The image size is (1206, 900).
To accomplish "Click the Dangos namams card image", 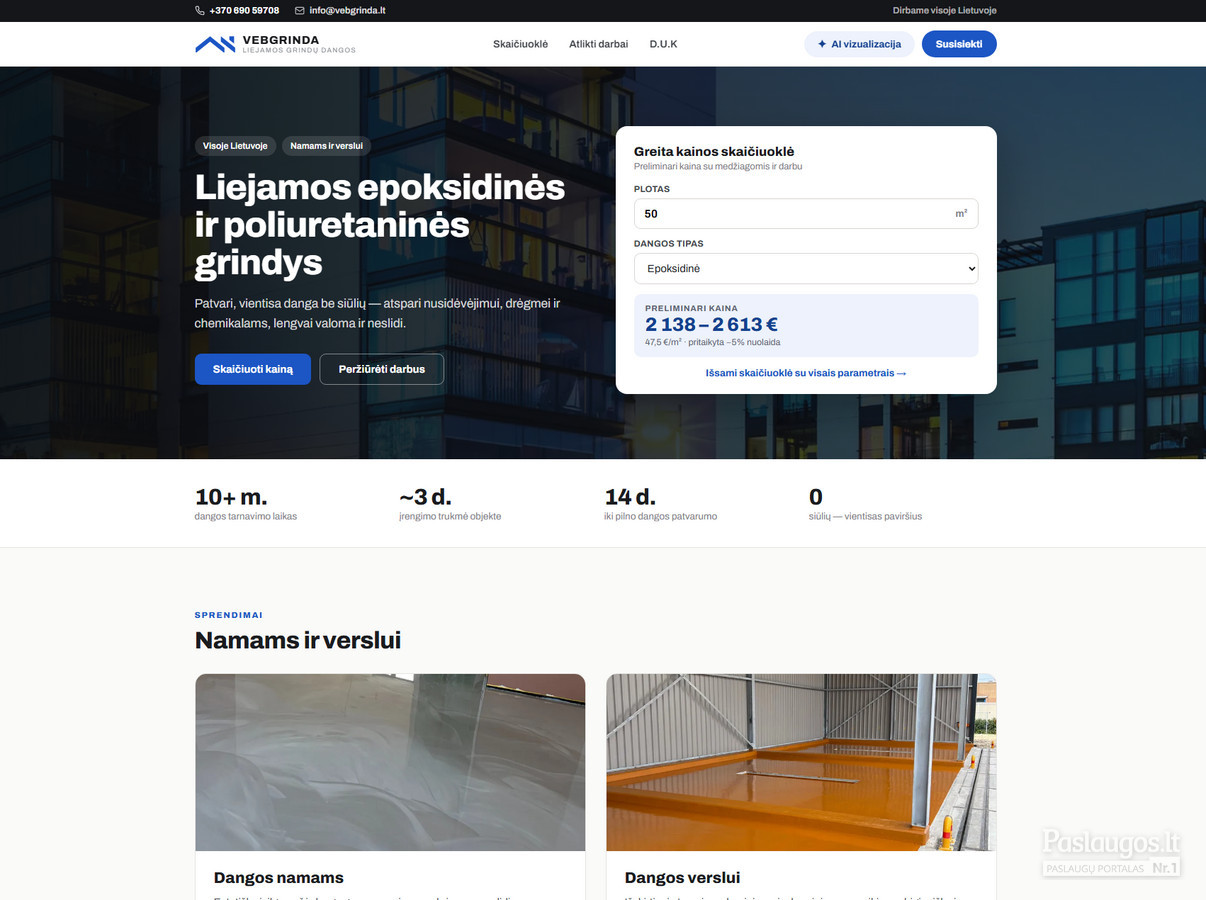I will tap(390, 762).
